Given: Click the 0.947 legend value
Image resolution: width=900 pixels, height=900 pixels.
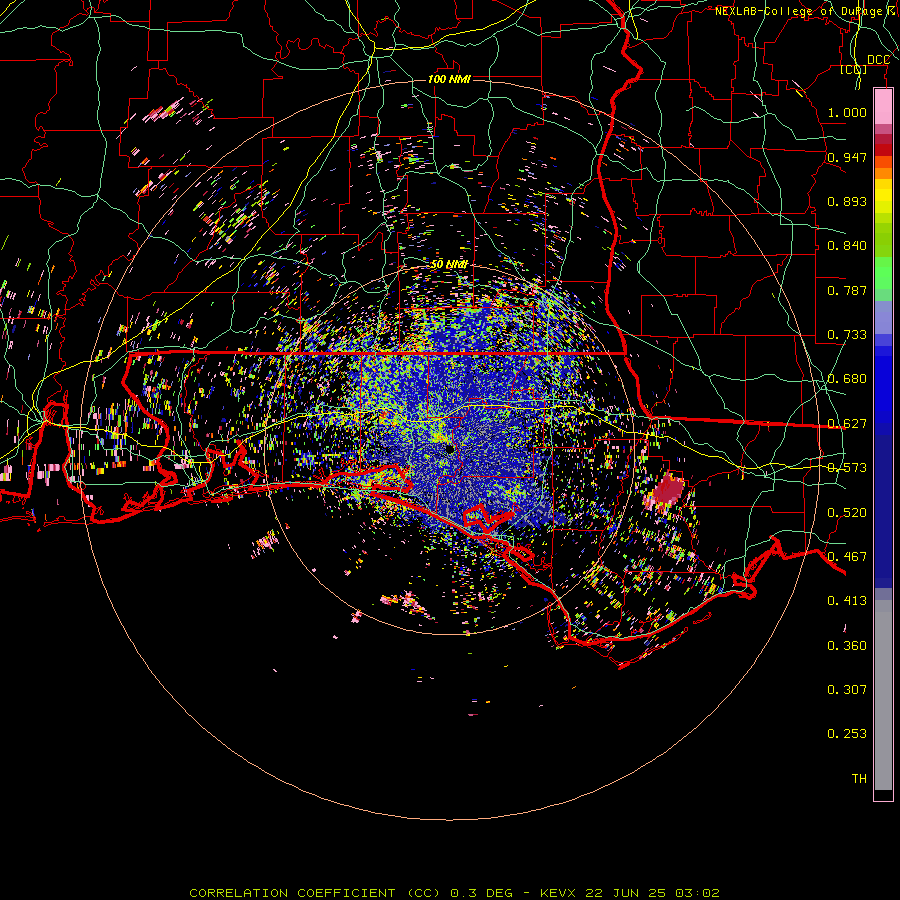Looking at the screenshot, I should (x=847, y=157).
